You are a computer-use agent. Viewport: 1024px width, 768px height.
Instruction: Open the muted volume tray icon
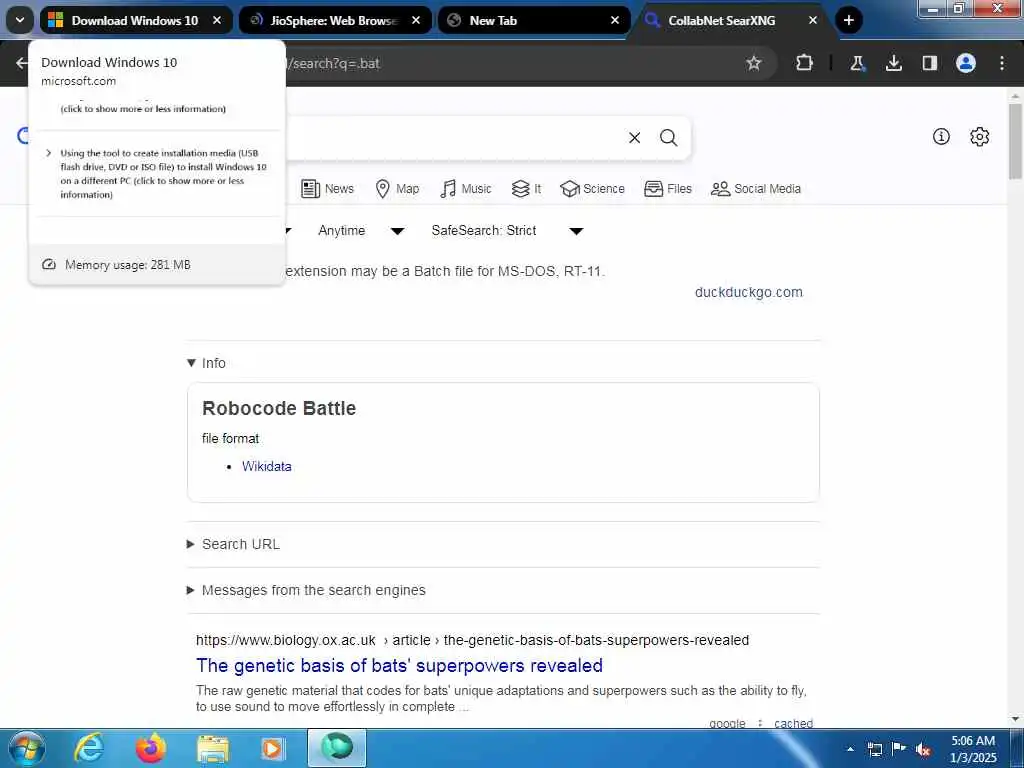click(923, 749)
